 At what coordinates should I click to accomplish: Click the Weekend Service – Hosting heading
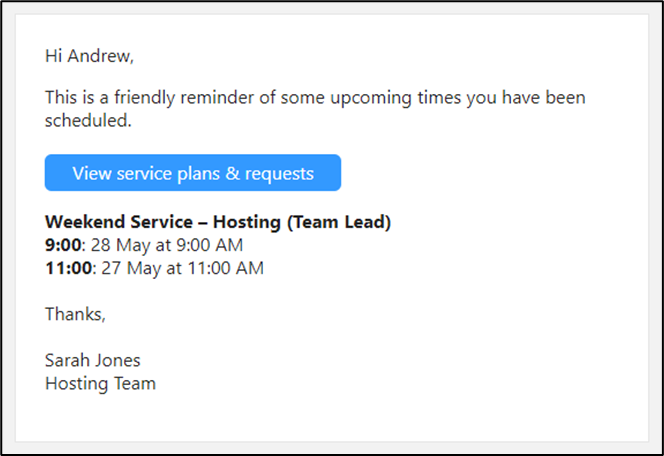(x=218, y=222)
